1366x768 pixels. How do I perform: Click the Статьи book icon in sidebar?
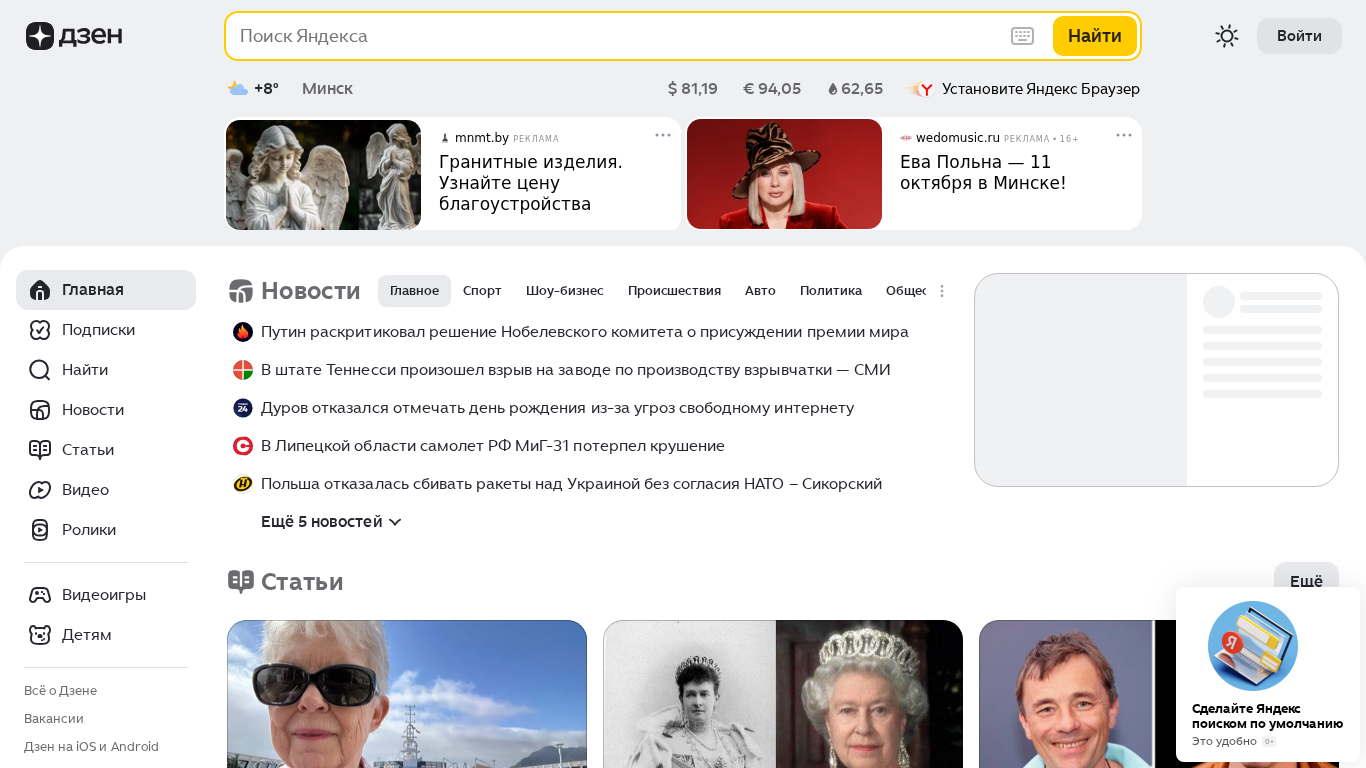40,450
